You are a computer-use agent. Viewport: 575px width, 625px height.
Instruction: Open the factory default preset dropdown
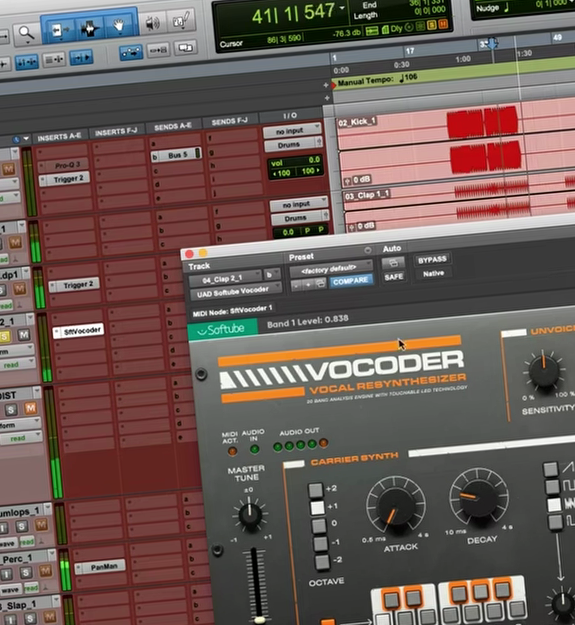[x=331, y=269]
